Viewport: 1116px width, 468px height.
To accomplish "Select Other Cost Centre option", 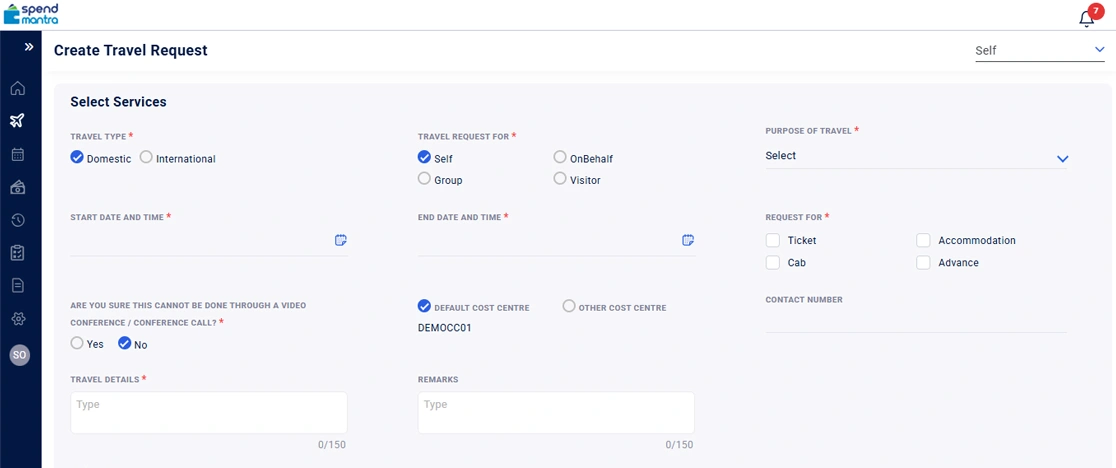I will (569, 307).
